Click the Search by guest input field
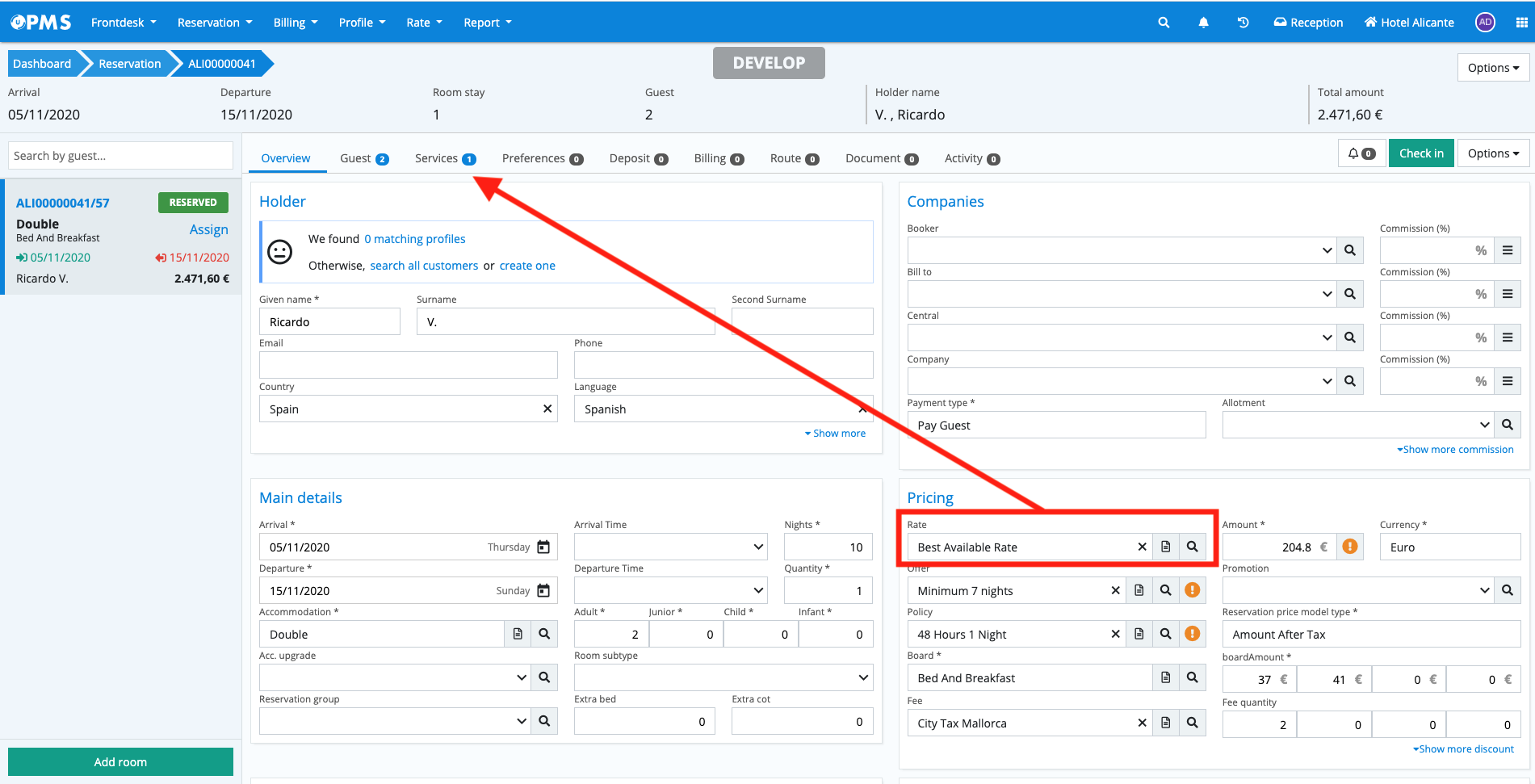Screen dimensions: 1535x784 (120, 156)
